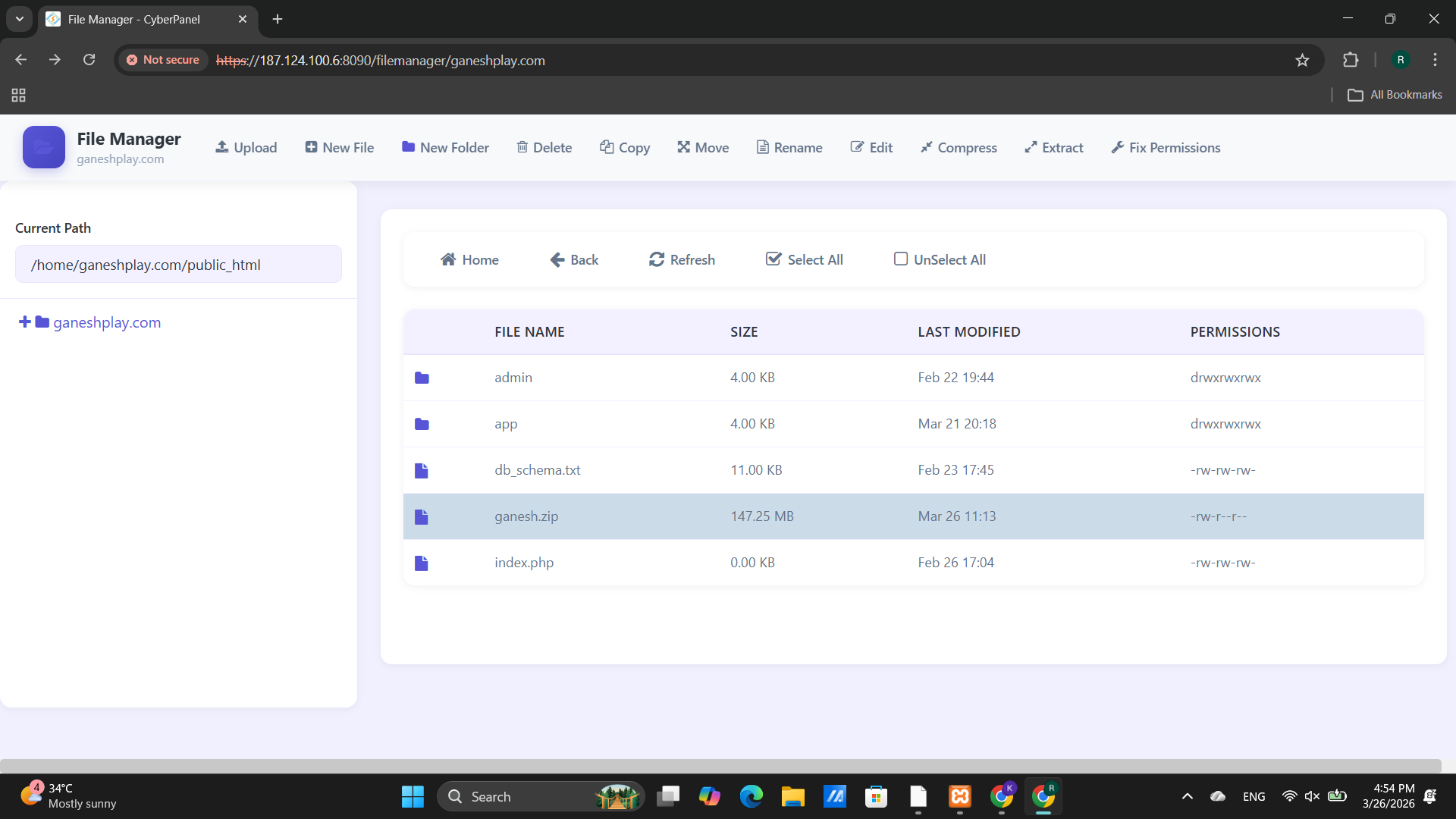Screen dimensions: 1456x819
Task: Open Fix Permissions wrench tool
Action: point(1166,147)
